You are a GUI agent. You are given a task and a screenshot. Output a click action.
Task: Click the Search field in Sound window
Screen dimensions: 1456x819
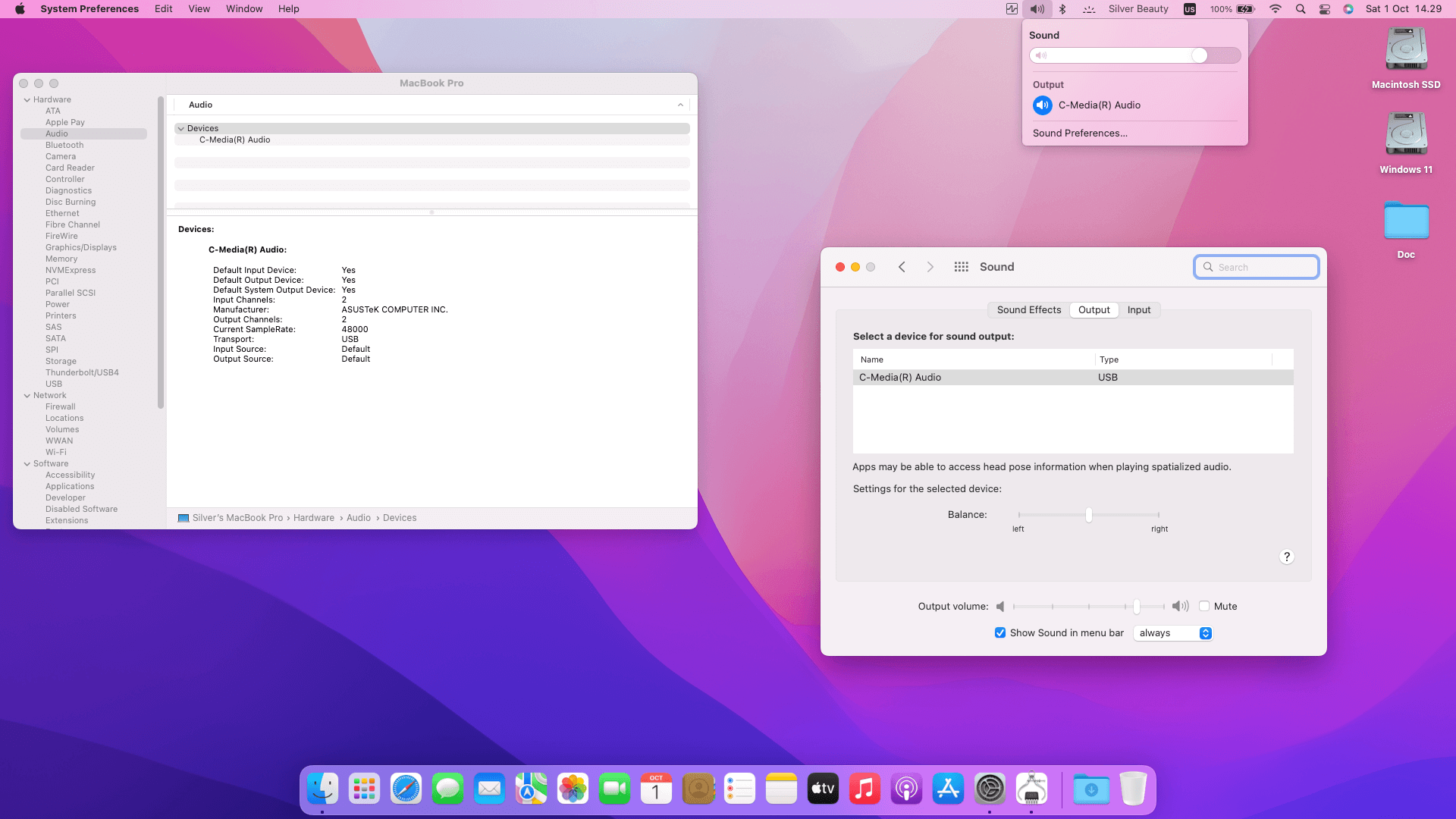tap(1256, 267)
